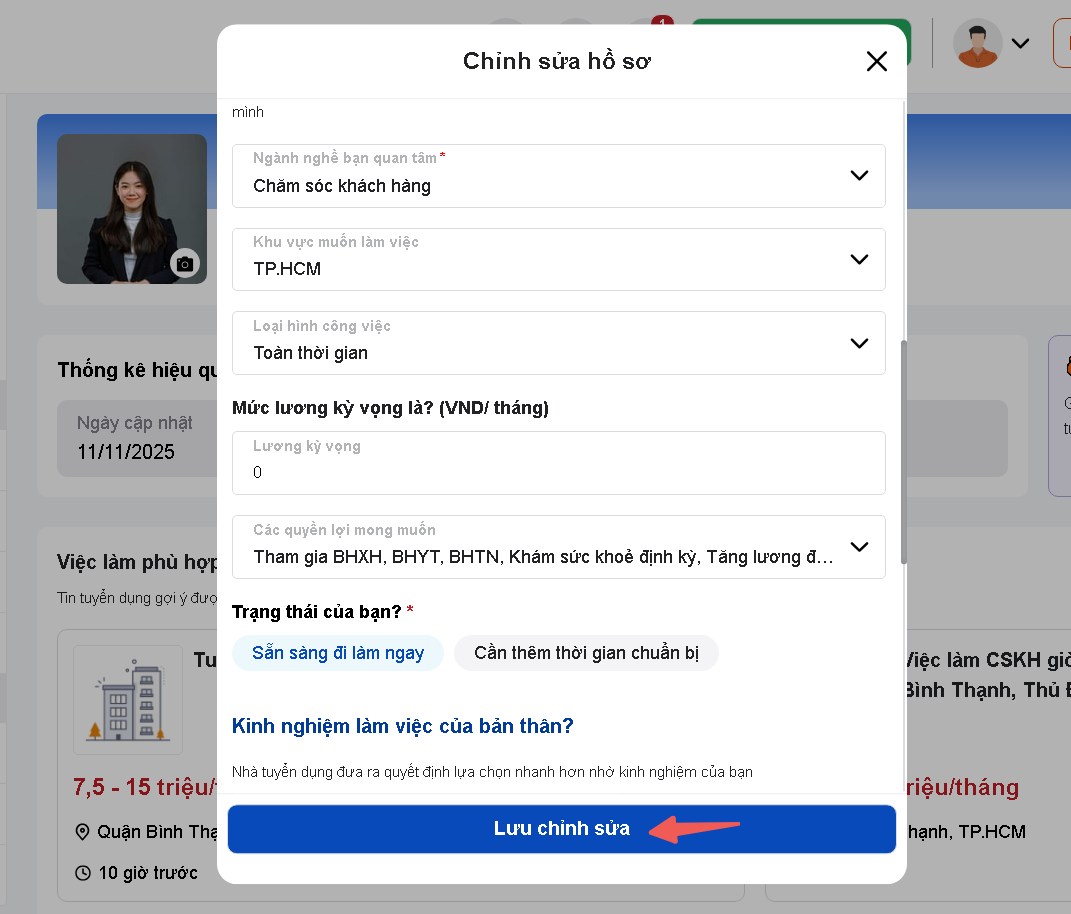The height and width of the screenshot is (914, 1071).
Task: Click the clock icon beside 10 giờ trước
Action: 83,873
